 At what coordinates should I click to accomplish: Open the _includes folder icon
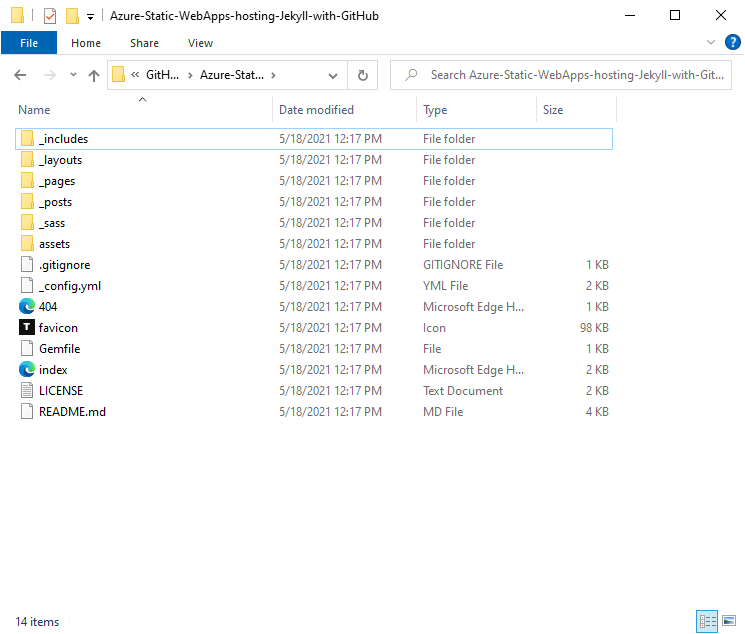[x=27, y=139]
